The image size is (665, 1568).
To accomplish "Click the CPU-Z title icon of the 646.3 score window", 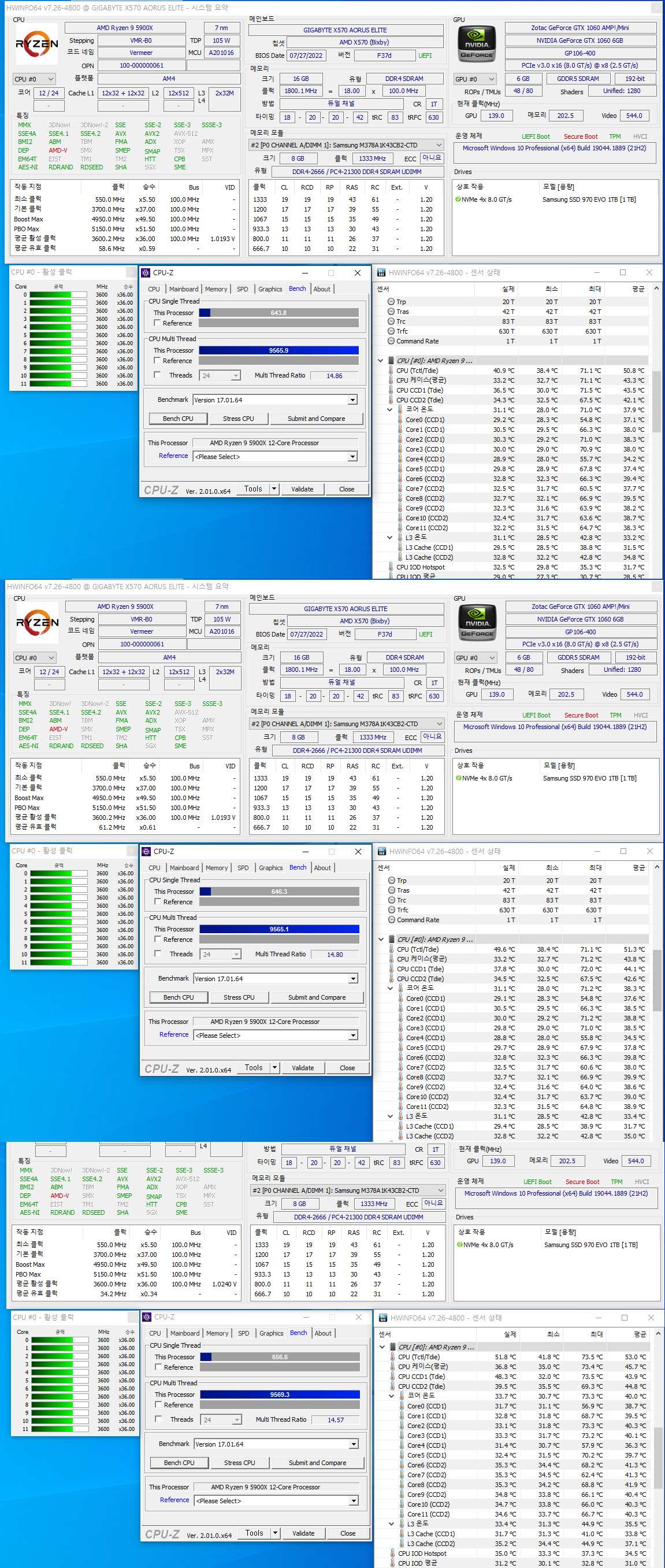I will (147, 852).
